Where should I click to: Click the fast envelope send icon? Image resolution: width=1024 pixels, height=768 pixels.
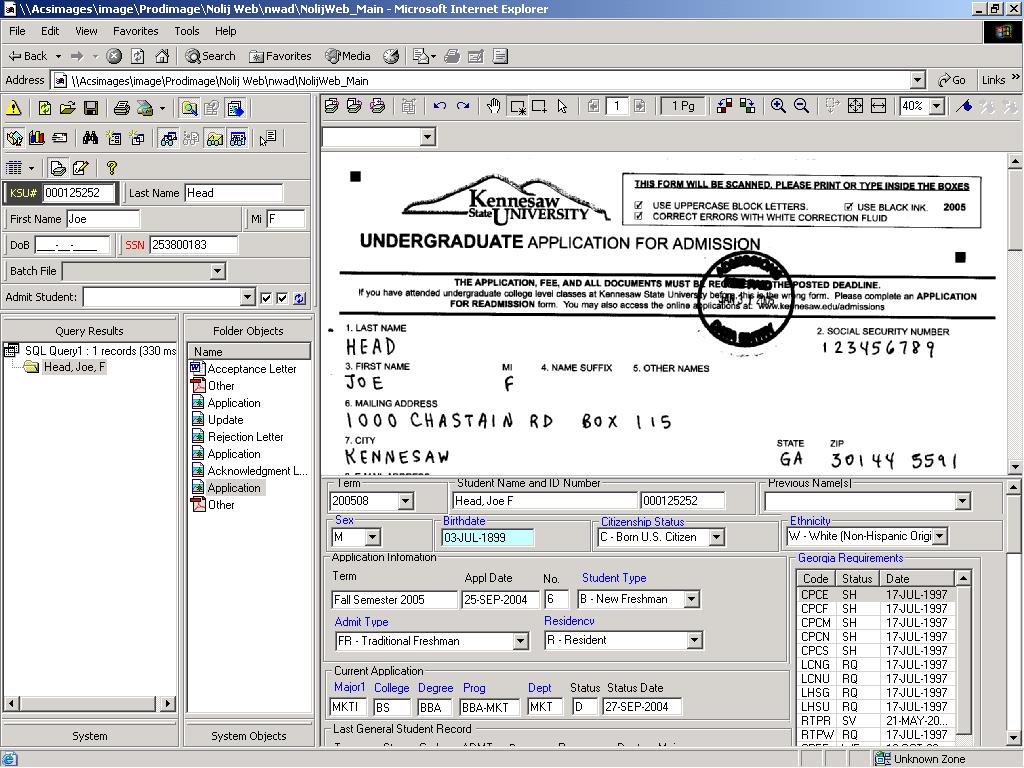[59, 138]
